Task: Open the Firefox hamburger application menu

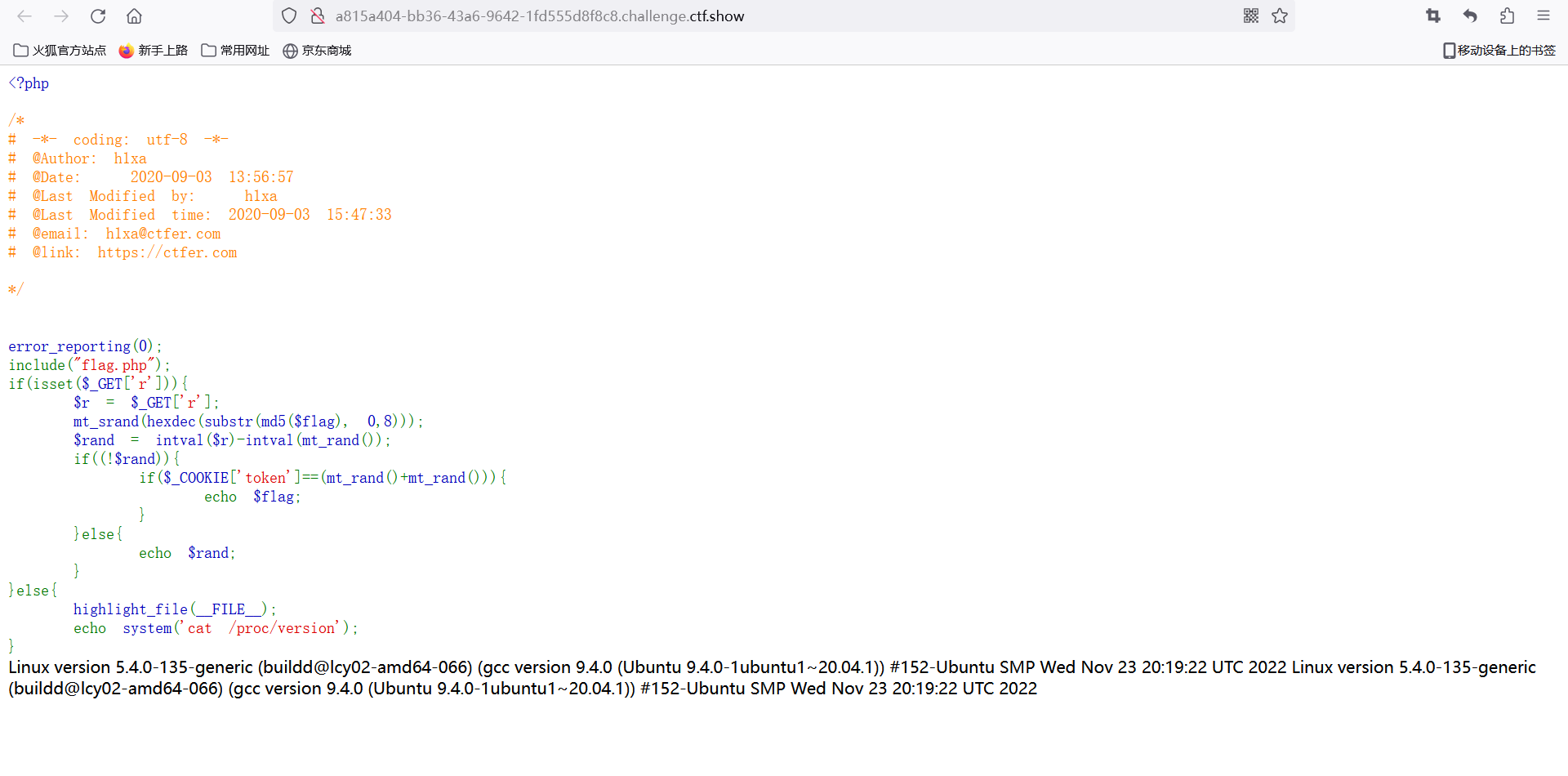Action: point(1543,16)
